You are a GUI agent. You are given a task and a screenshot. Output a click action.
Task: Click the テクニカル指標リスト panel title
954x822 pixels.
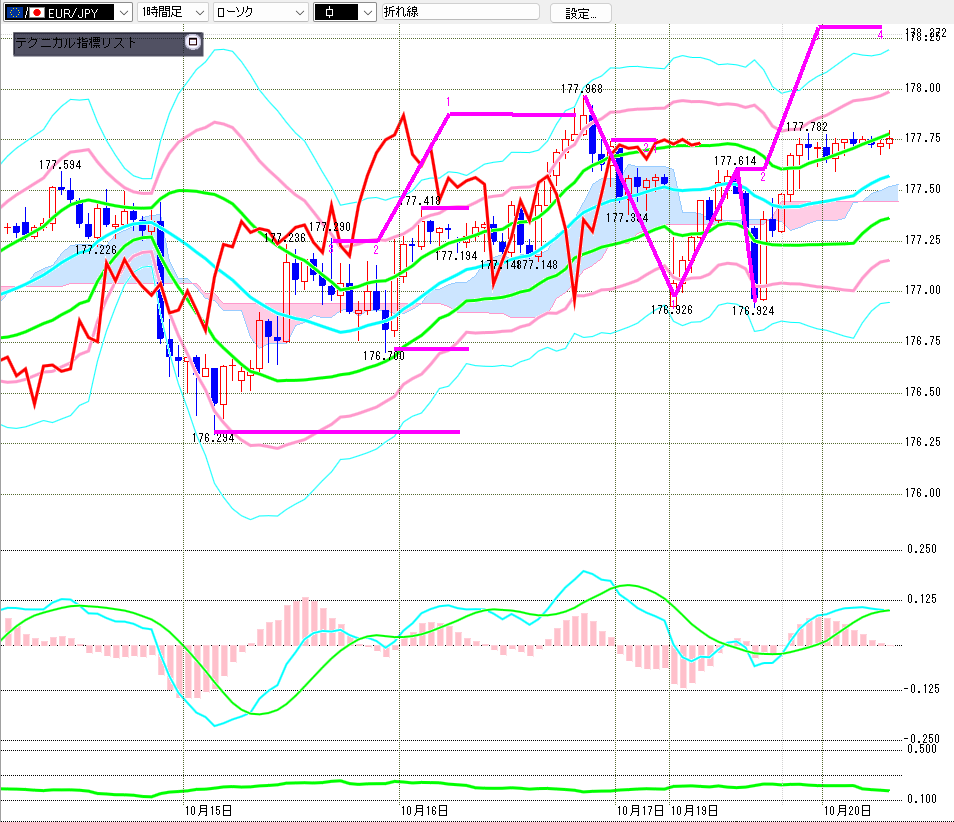(x=75, y=43)
